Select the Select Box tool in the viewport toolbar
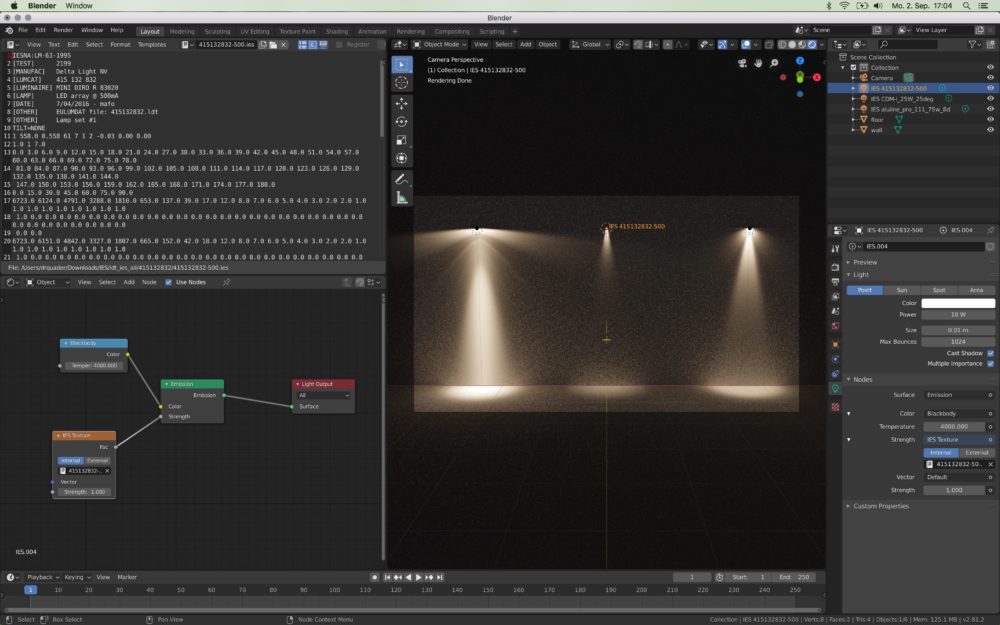 coord(402,64)
